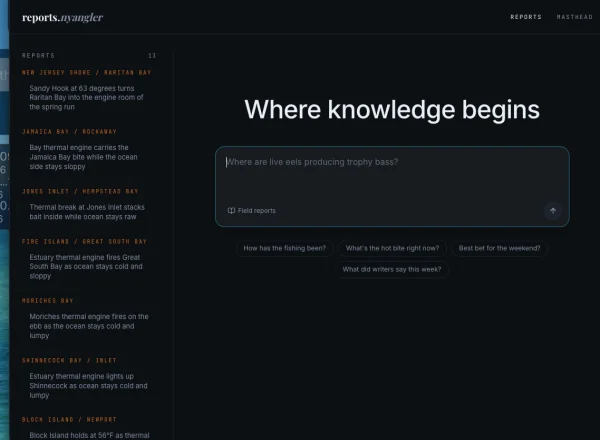The width and height of the screenshot is (600, 440).
Task: Choose 'How has the fishing been?' suggestion
Action: [285, 248]
